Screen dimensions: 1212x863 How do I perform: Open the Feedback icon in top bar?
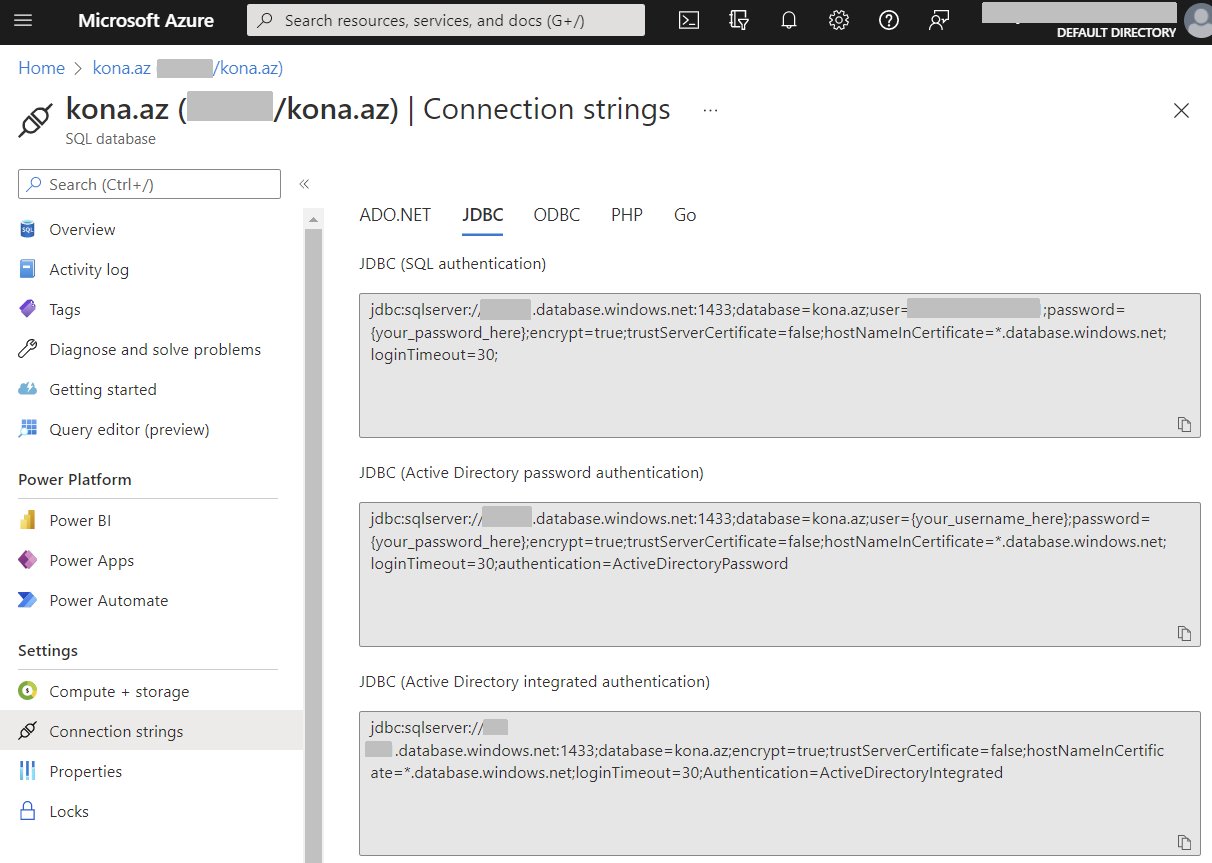click(x=938, y=20)
